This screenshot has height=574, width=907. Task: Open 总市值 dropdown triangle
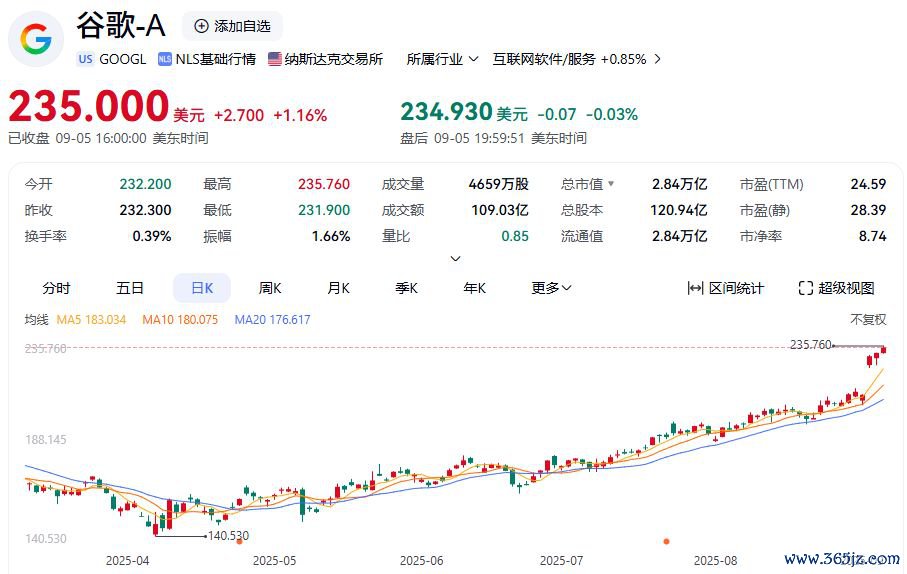(611, 184)
